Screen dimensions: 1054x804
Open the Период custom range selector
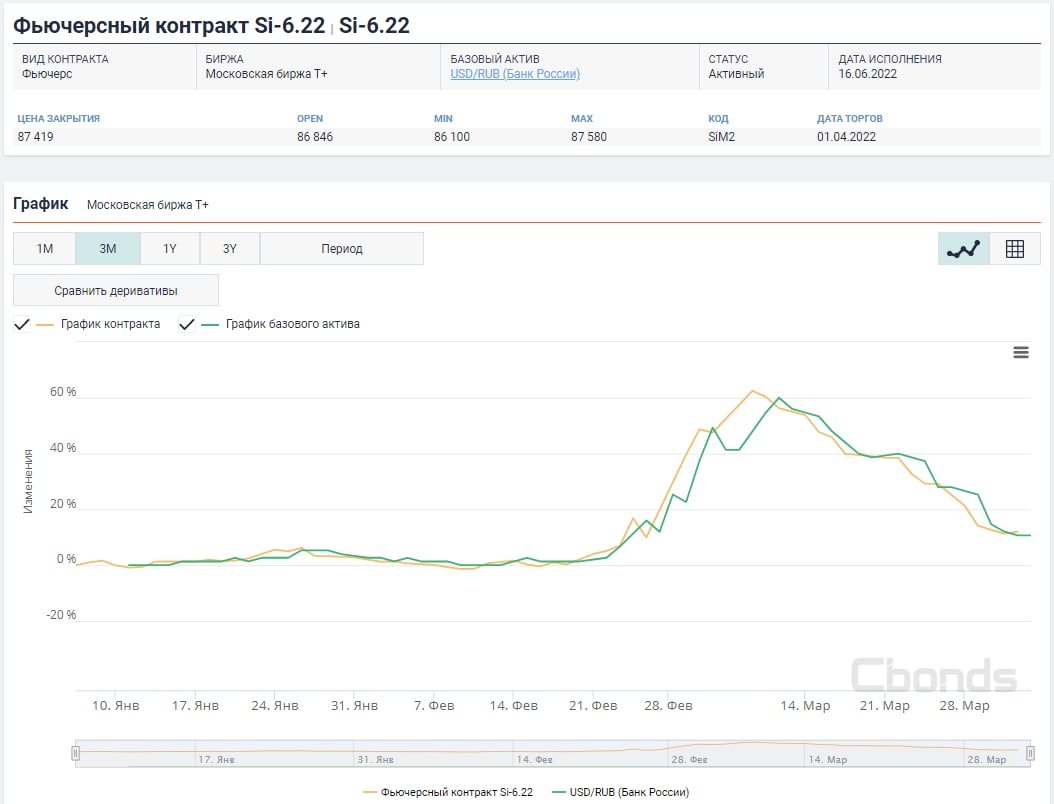pos(341,249)
